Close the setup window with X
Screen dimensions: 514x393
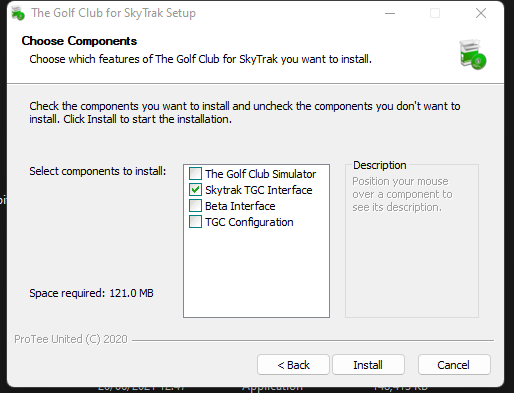click(x=481, y=13)
